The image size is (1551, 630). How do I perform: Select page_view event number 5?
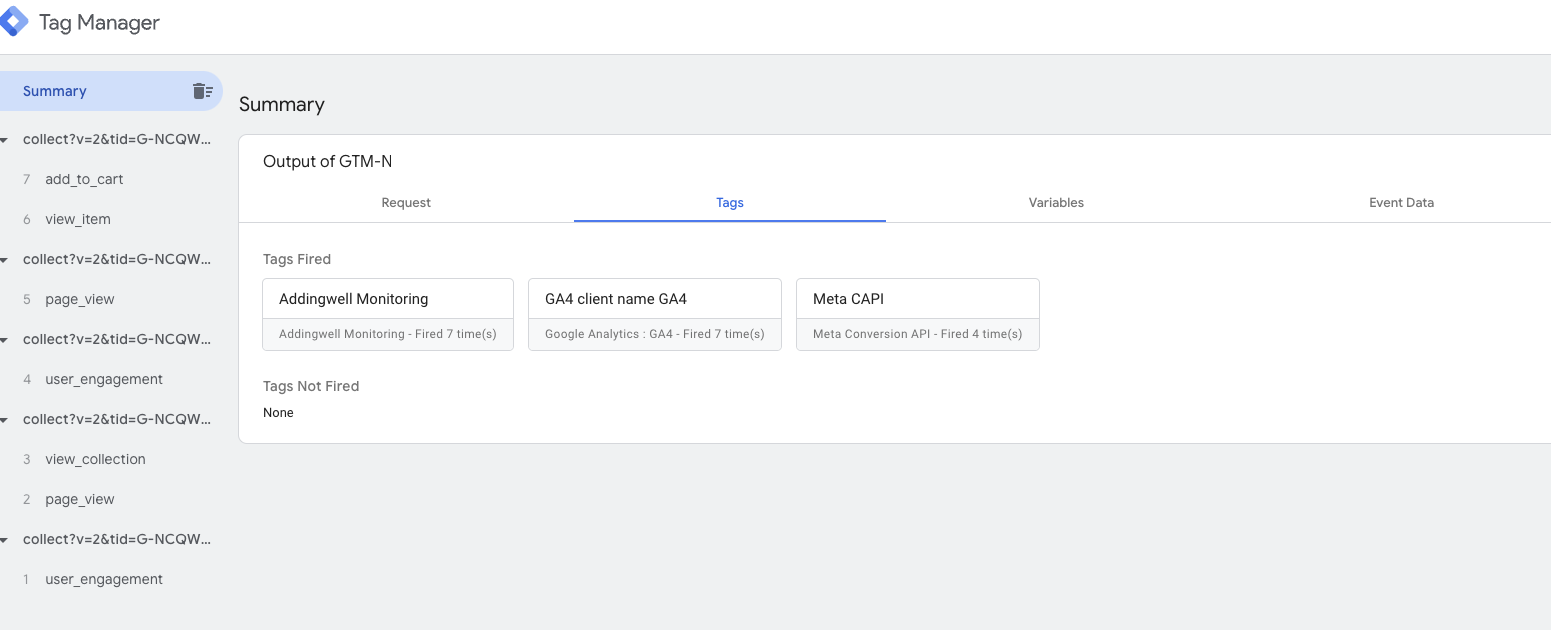coord(80,299)
